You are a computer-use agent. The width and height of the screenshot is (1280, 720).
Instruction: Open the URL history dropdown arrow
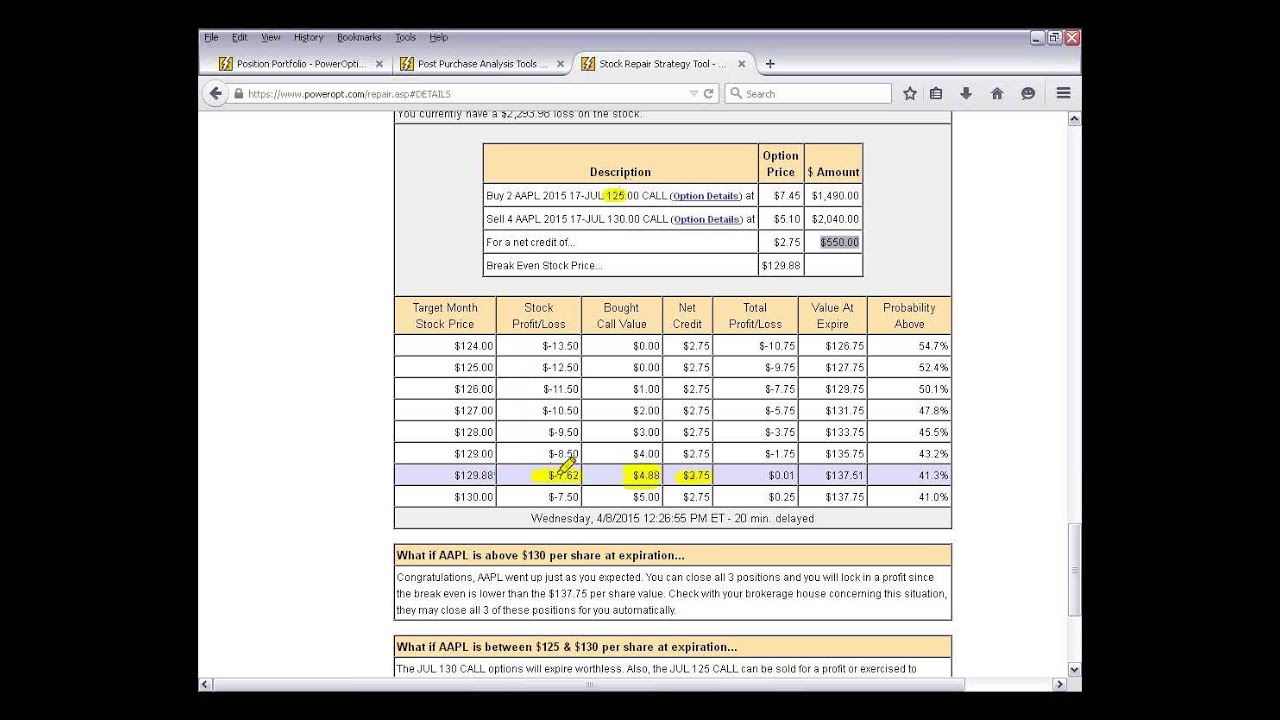pos(693,94)
